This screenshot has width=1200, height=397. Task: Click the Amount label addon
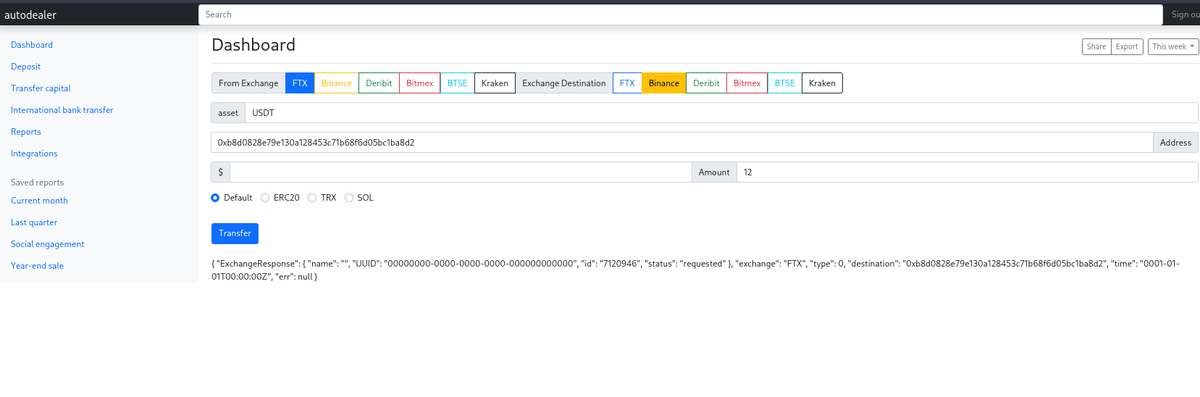714,173
